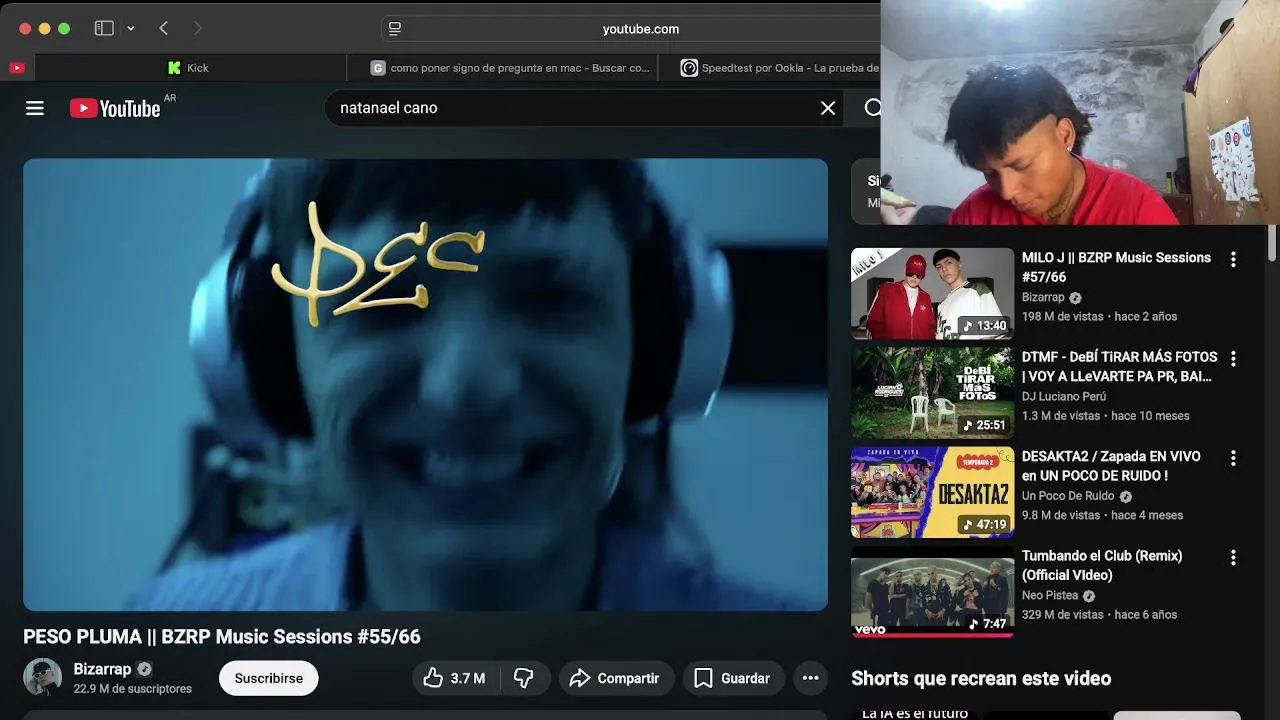Image resolution: width=1280 pixels, height=720 pixels.
Task: Play Tumbando el Club Remix thumbnail
Action: [x=932, y=591]
